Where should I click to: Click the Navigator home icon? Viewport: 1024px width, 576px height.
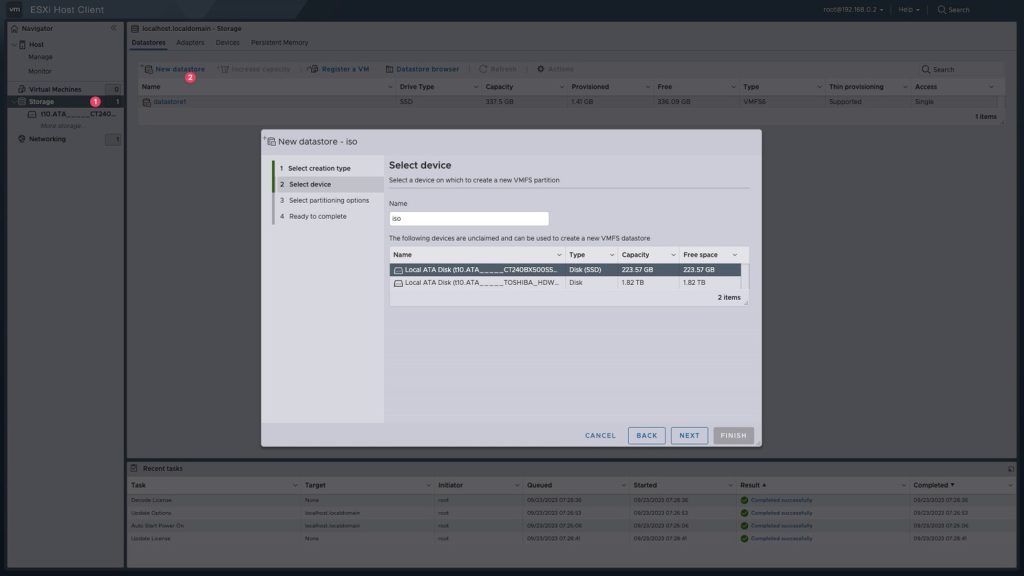click(14, 29)
